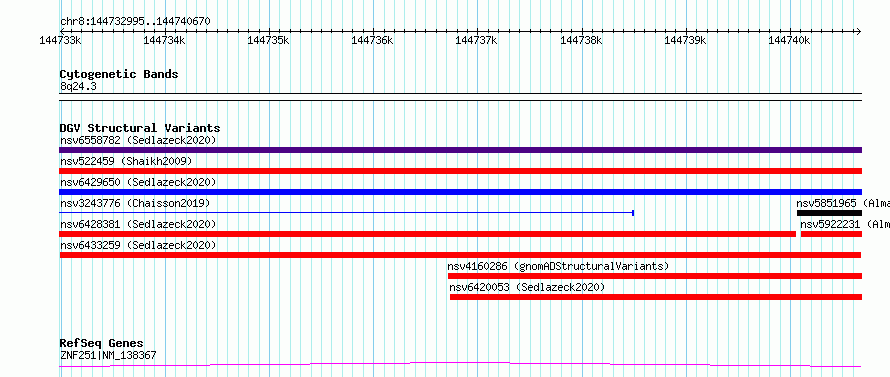
Task: Click the 144738k ruler position
Action: [581, 40]
